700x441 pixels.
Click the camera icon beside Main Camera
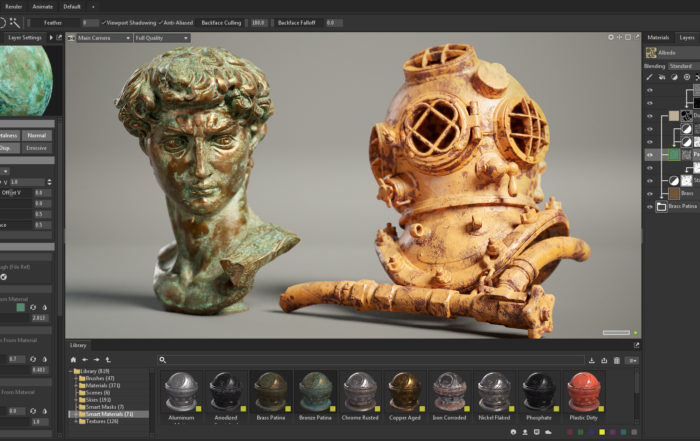pyautogui.click(x=71, y=38)
